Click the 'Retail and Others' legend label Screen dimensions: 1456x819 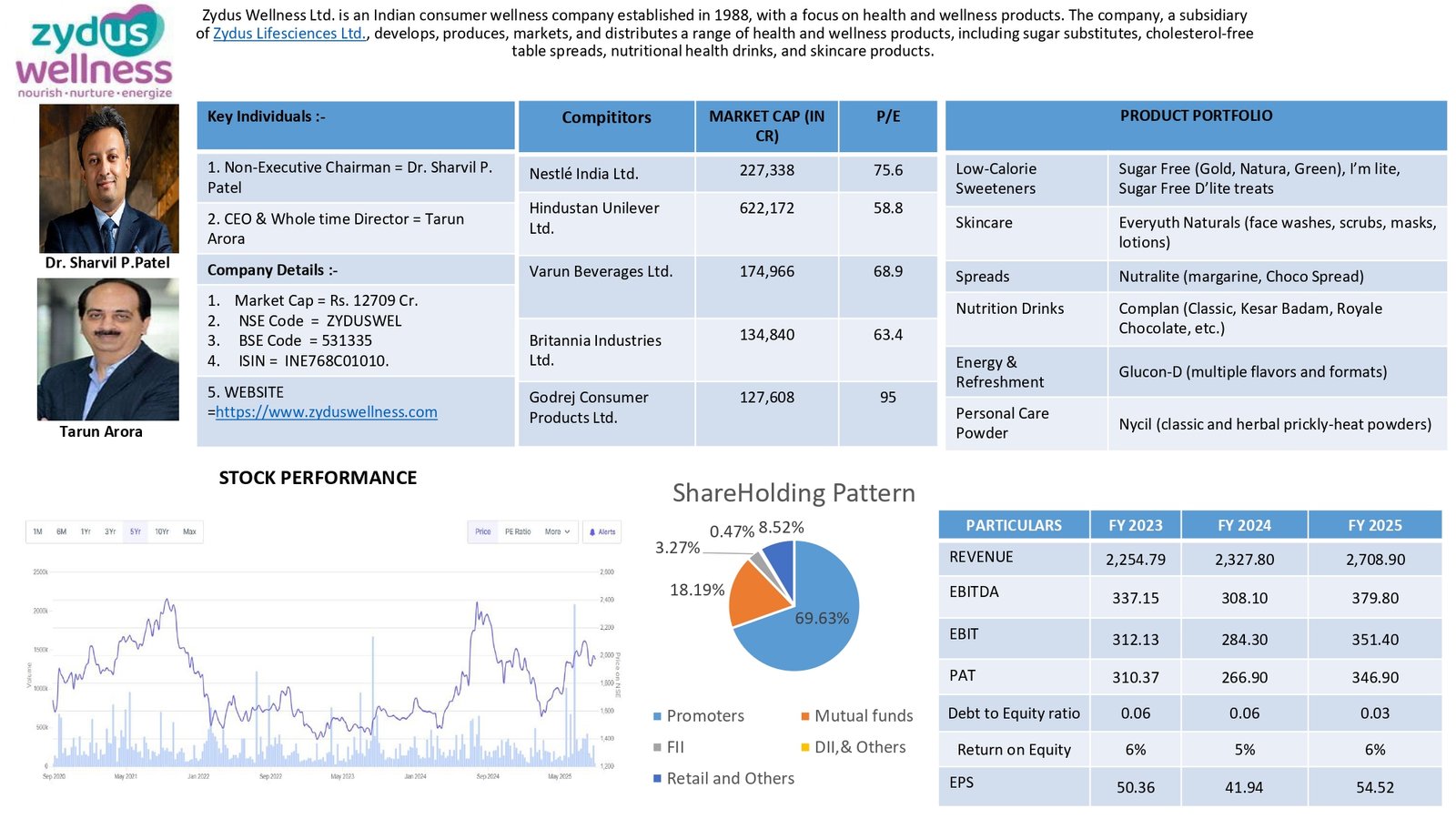pos(730,779)
